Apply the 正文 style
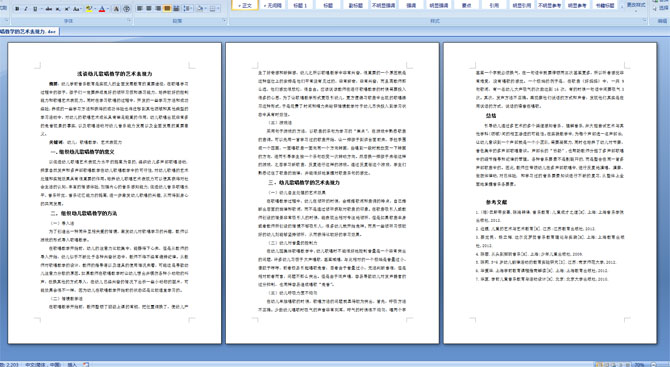 (245, 5)
